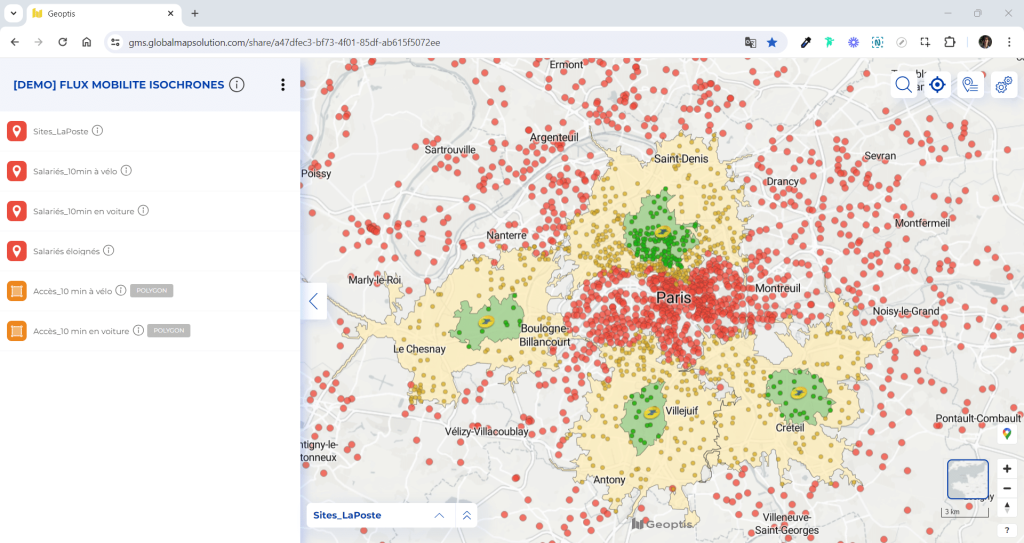Zoom out the map with minus button

(x=1006, y=488)
